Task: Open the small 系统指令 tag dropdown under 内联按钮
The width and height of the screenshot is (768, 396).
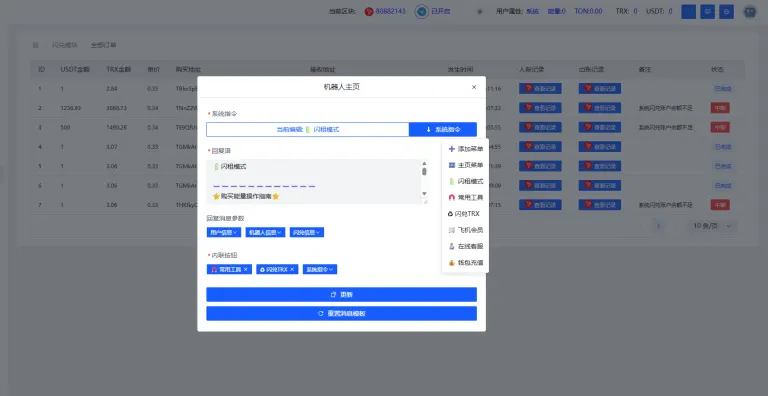Action: pos(320,269)
